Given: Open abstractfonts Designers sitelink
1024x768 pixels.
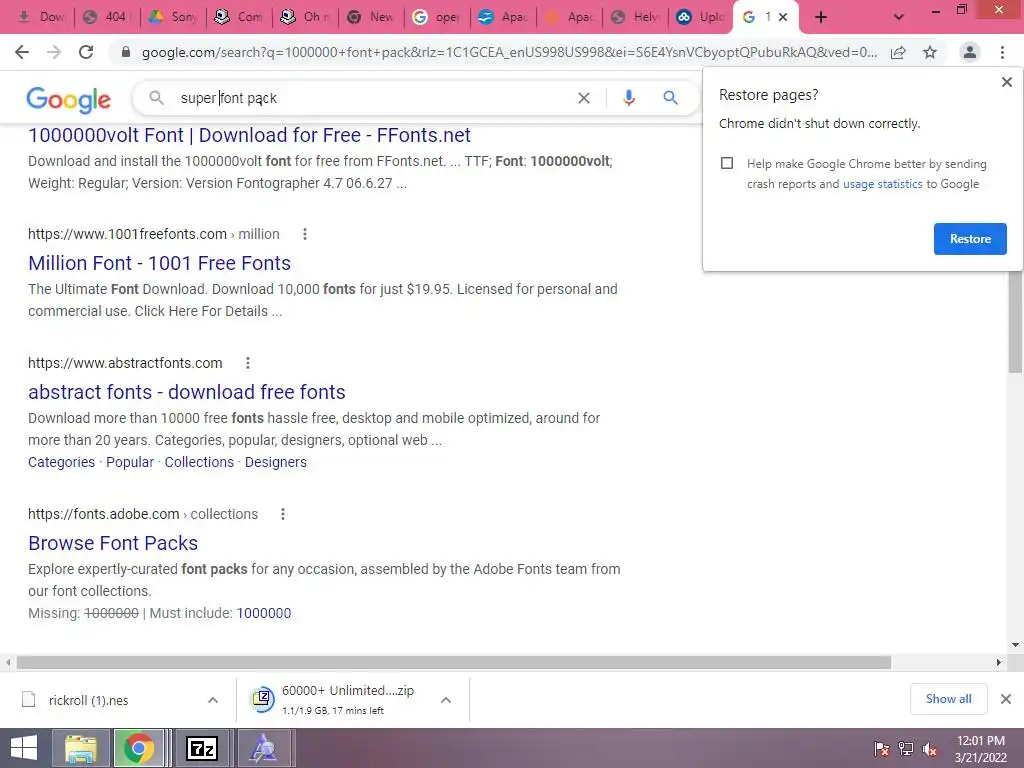Looking at the screenshot, I should click(x=276, y=462).
